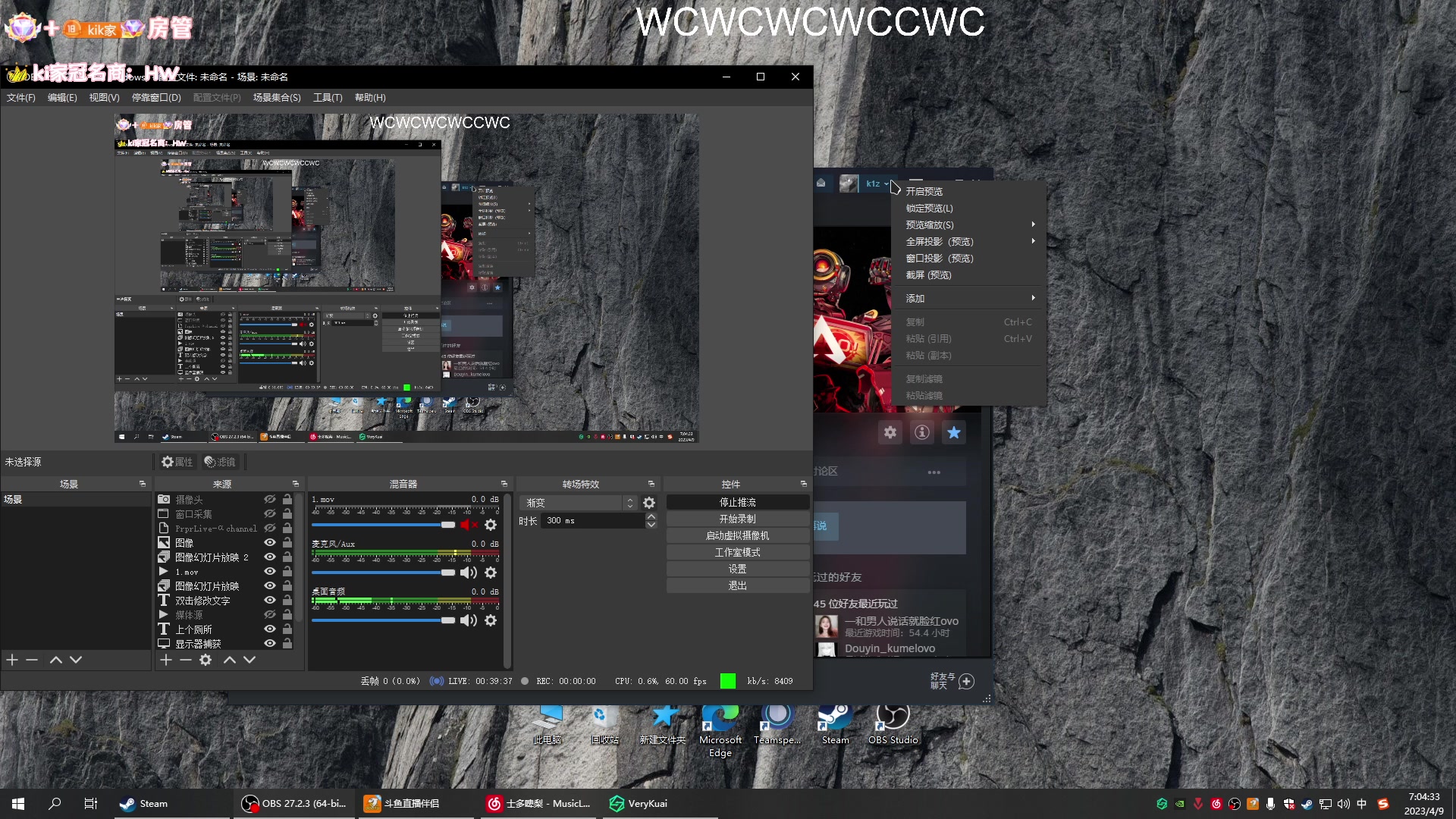Show the hidden PrprLive-α channel source
The width and height of the screenshot is (1456, 819).
pyautogui.click(x=269, y=529)
